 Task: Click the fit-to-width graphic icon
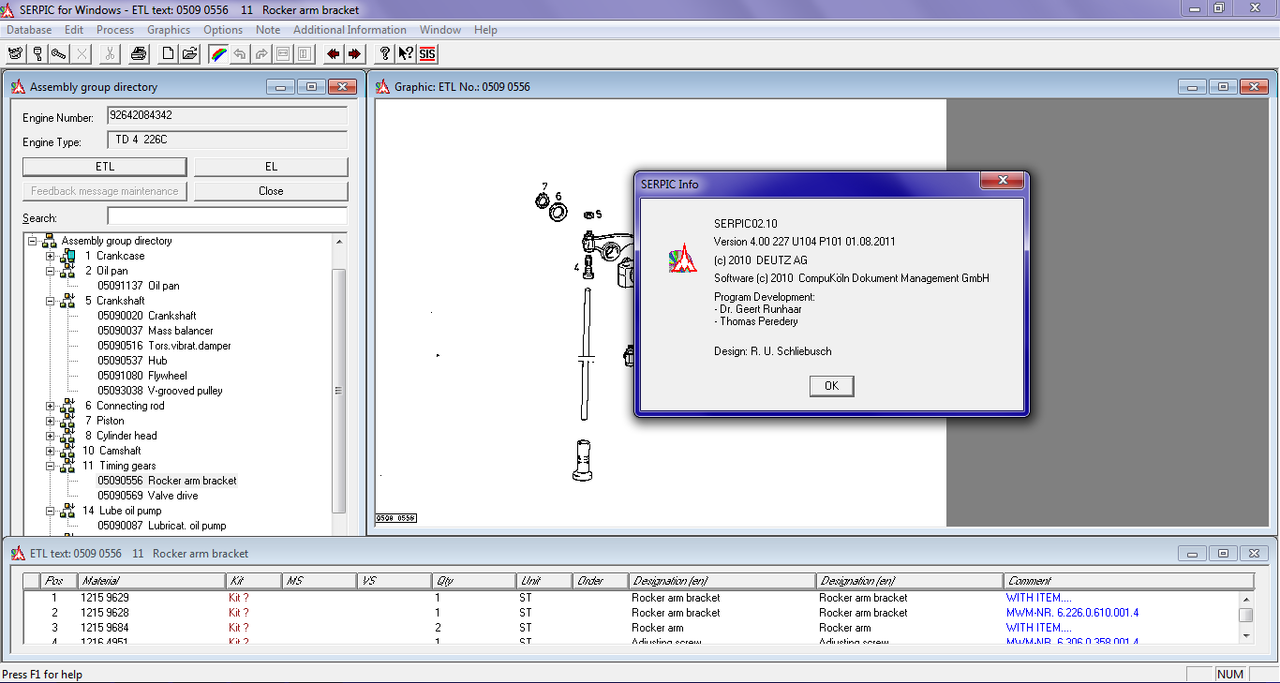pos(284,54)
